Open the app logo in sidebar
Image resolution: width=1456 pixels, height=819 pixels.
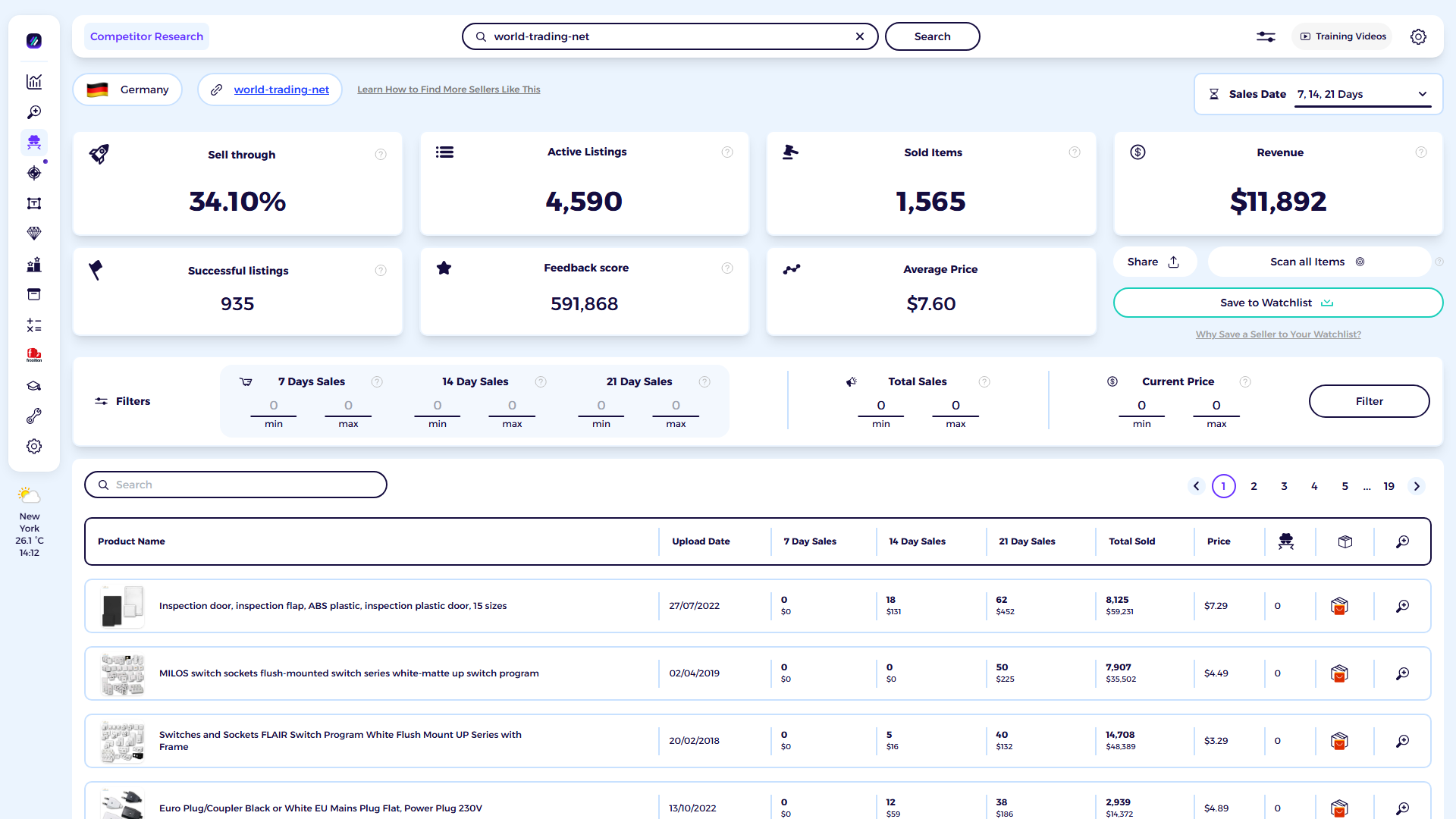pos(34,41)
